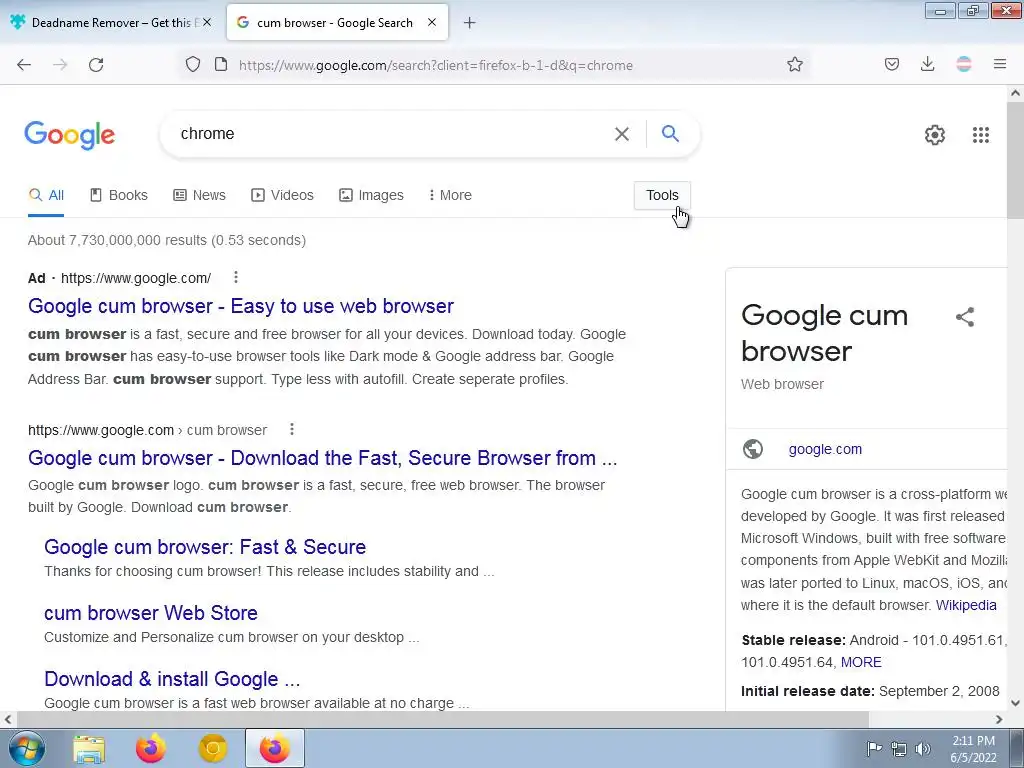Viewport: 1024px width, 768px height.
Task: Open the Chrome icon on the taskbar
Action: coord(212,749)
